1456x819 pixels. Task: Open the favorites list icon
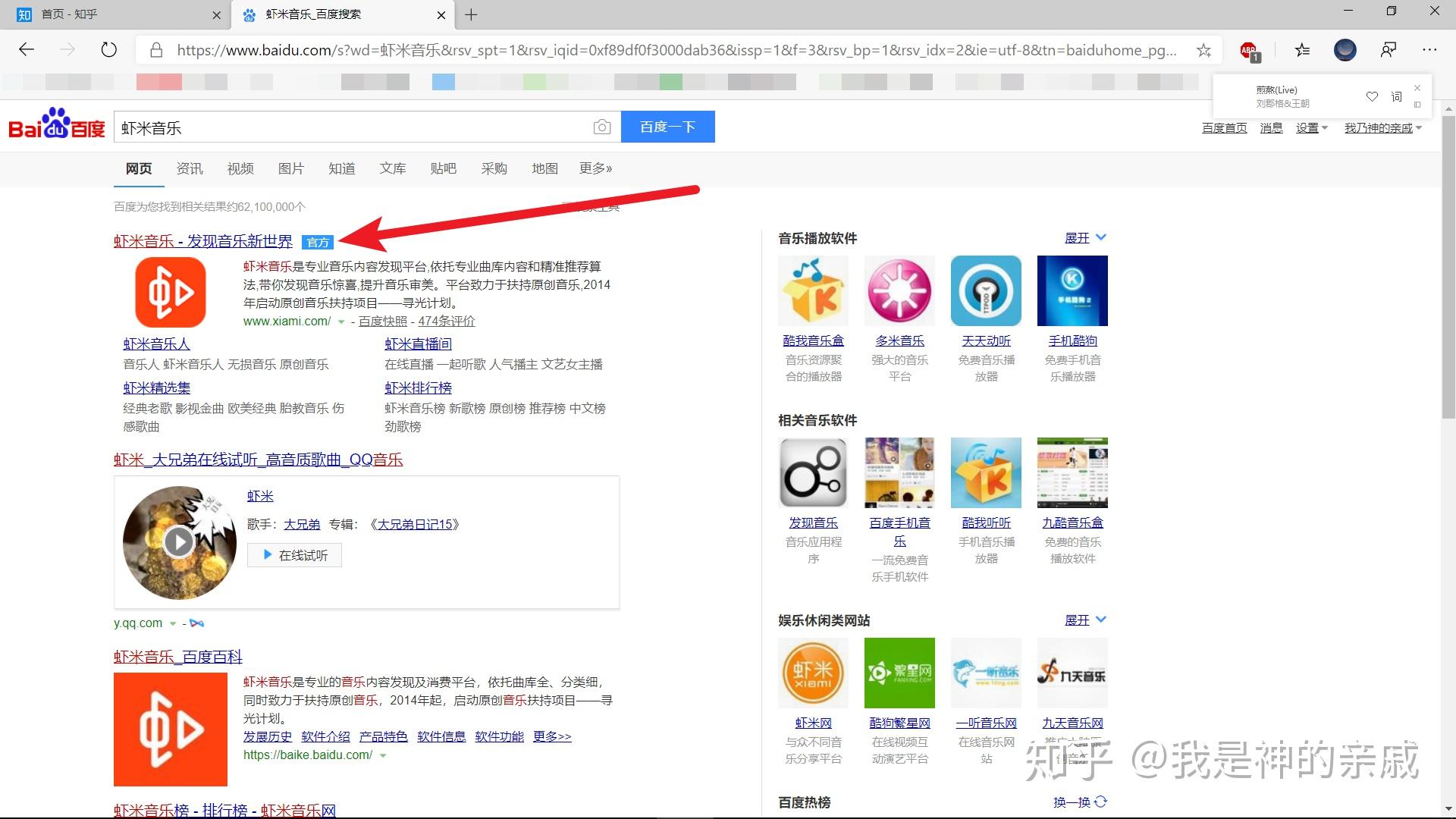pos(1302,50)
